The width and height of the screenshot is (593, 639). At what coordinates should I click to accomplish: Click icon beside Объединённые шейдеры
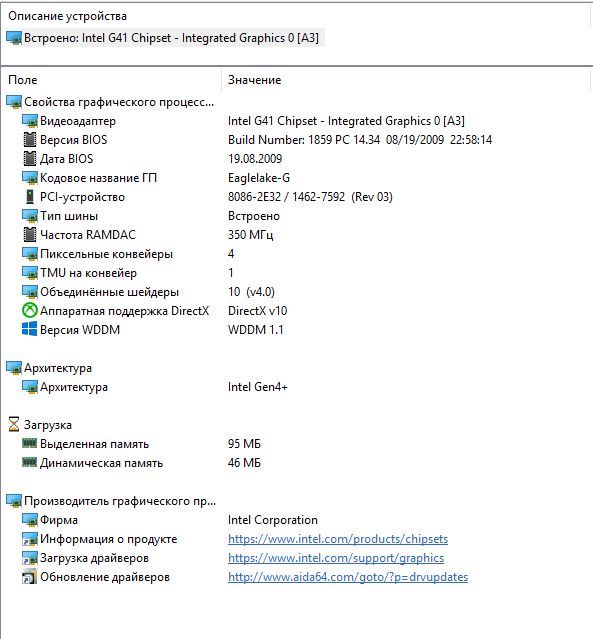tap(30, 292)
